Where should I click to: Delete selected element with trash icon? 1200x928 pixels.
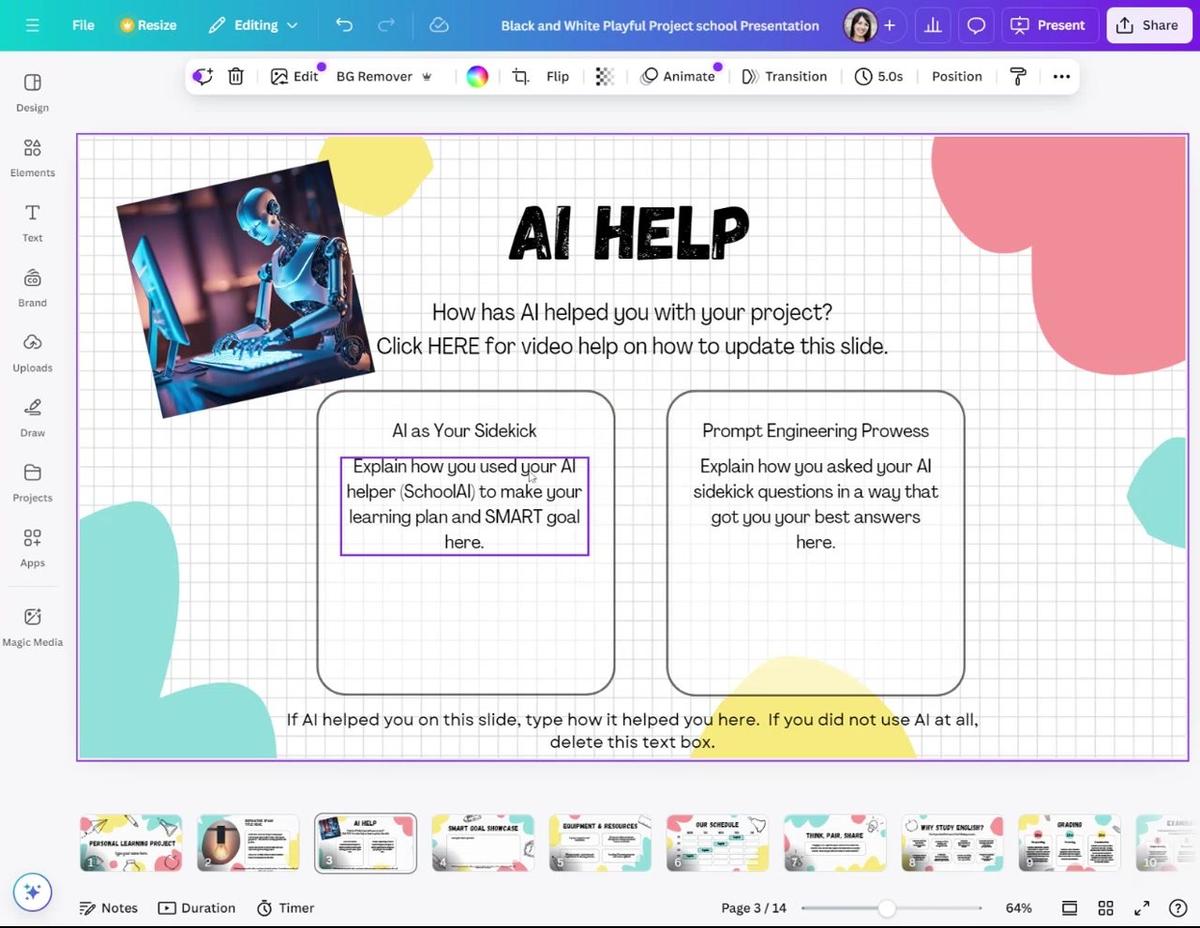point(236,76)
